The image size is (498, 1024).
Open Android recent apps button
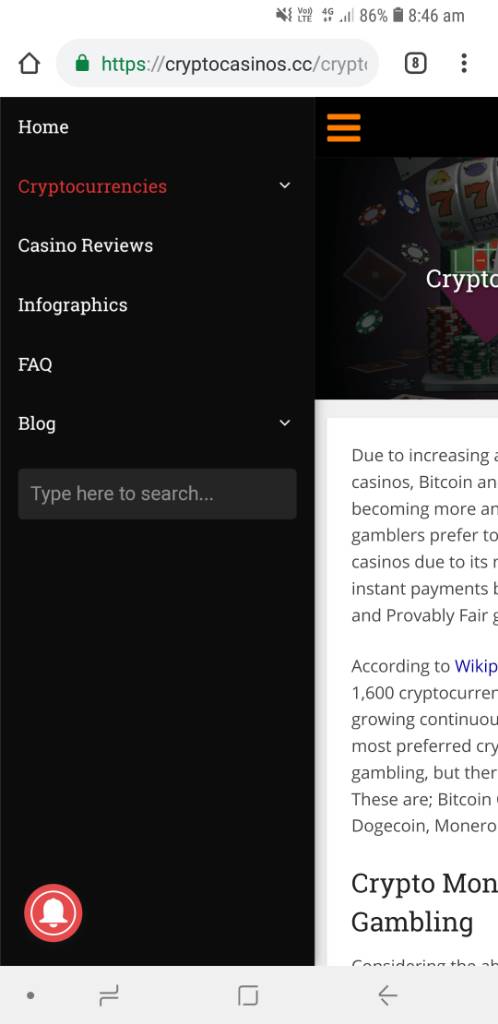(109, 996)
